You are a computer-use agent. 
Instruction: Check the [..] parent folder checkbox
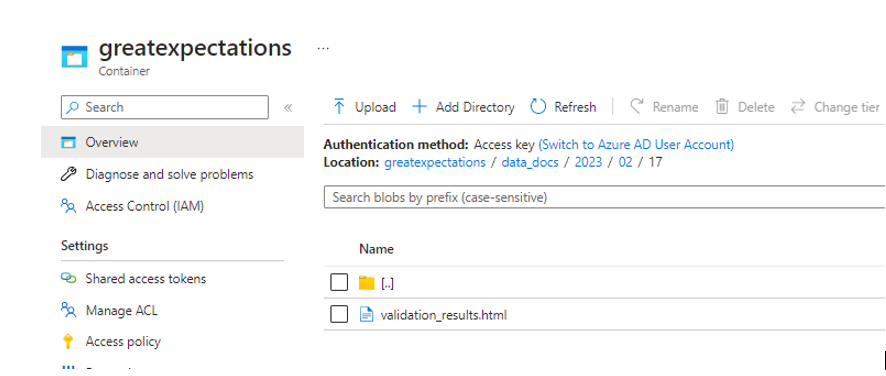[x=339, y=282]
